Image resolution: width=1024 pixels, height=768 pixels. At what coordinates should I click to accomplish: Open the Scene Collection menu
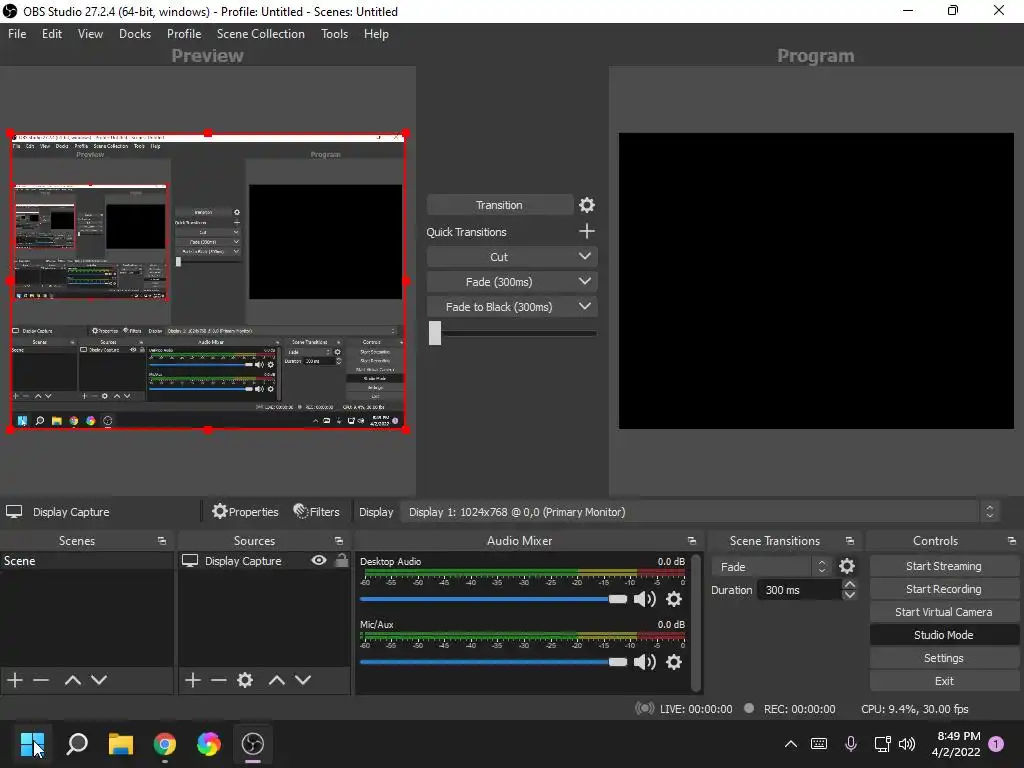261,34
